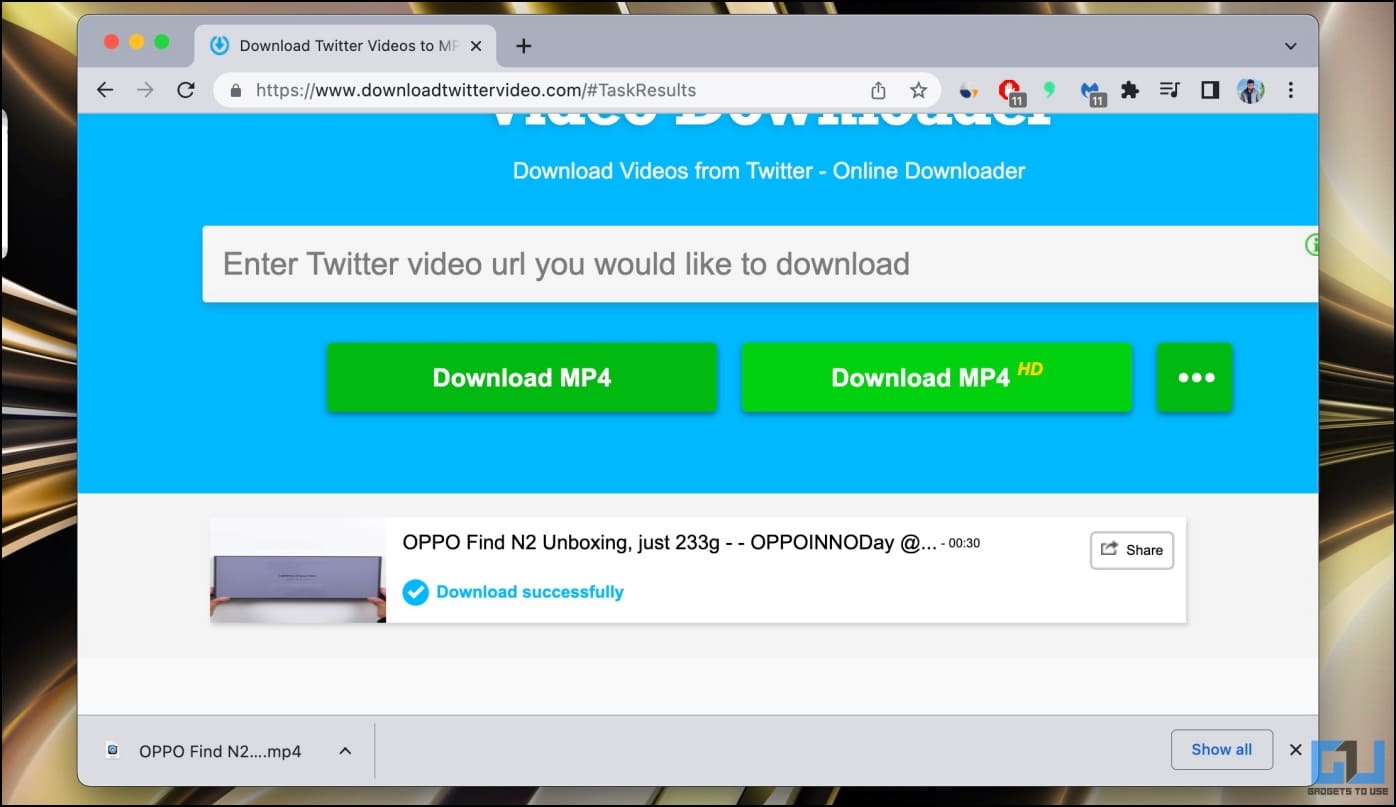Click the Download Videos from Twitter subtitle

pyautogui.click(x=769, y=171)
